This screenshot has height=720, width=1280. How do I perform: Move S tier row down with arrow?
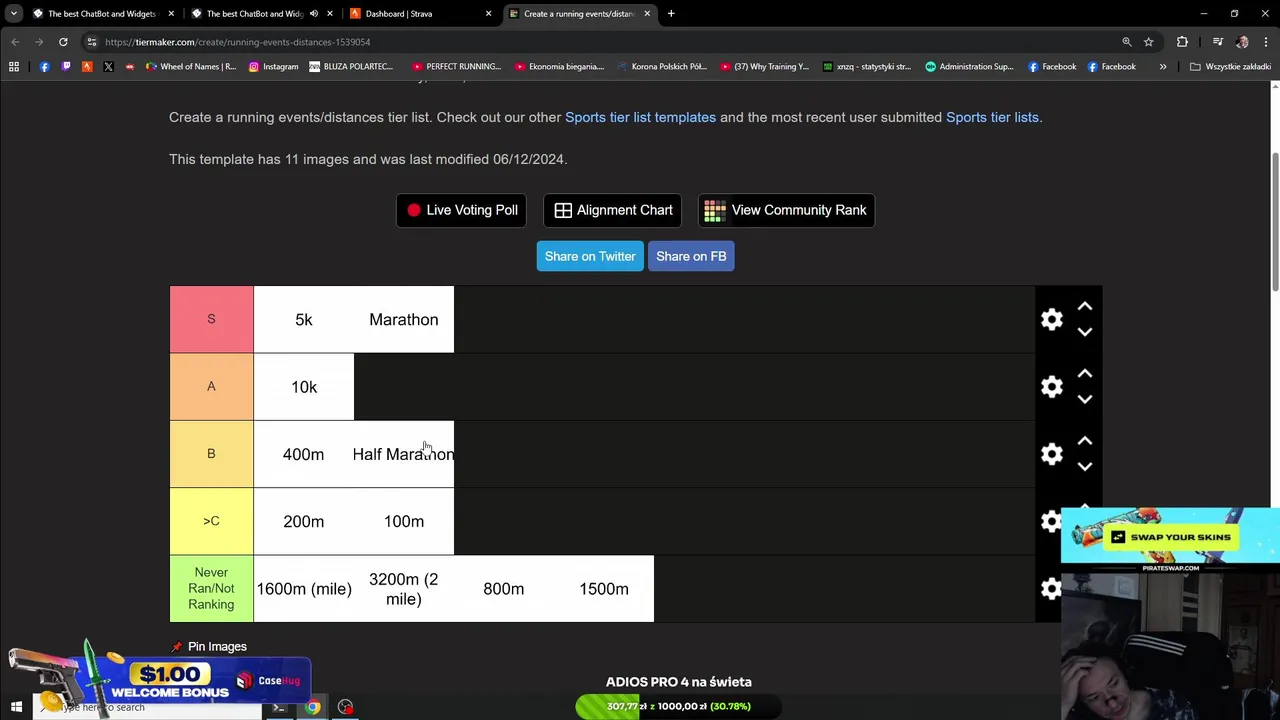1085,331
